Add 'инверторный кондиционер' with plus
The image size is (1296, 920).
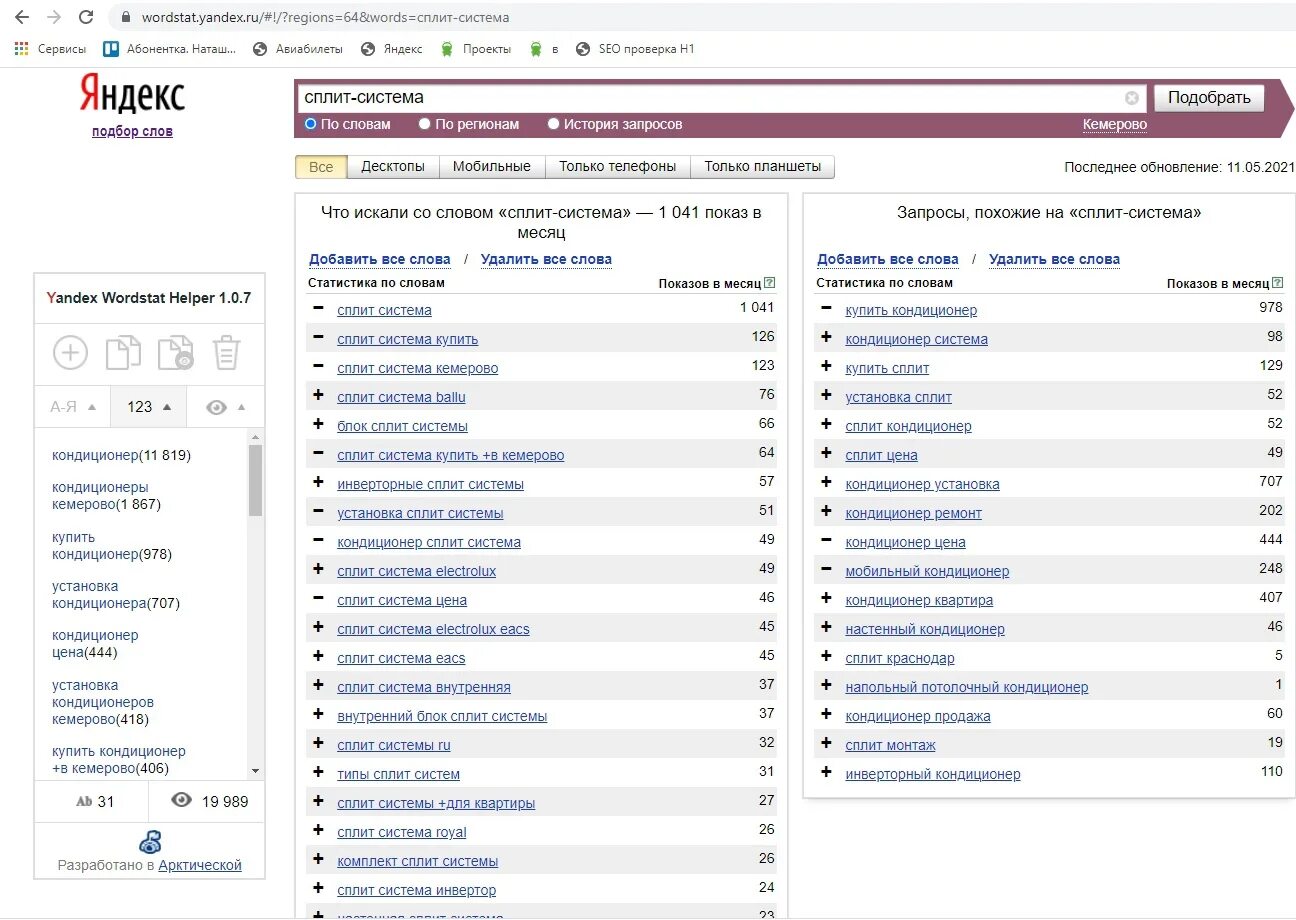[826, 773]
